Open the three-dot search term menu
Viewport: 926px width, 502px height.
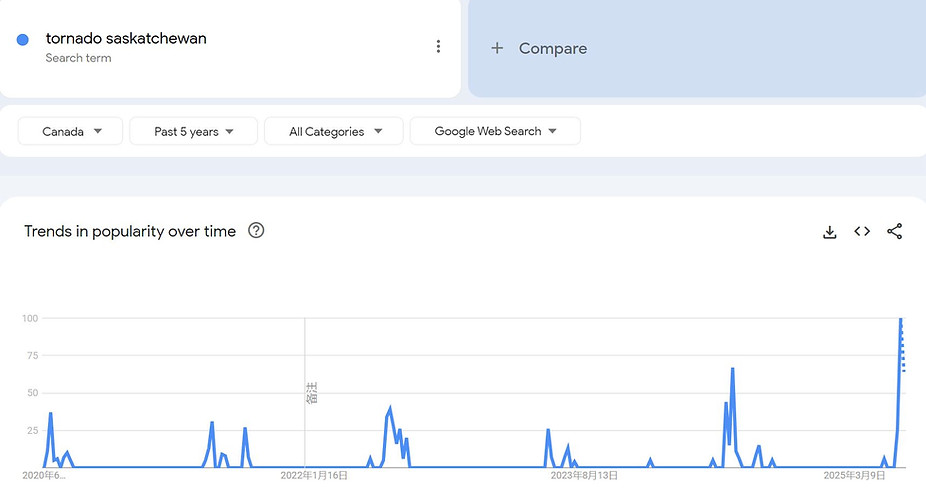pos(438,47)
